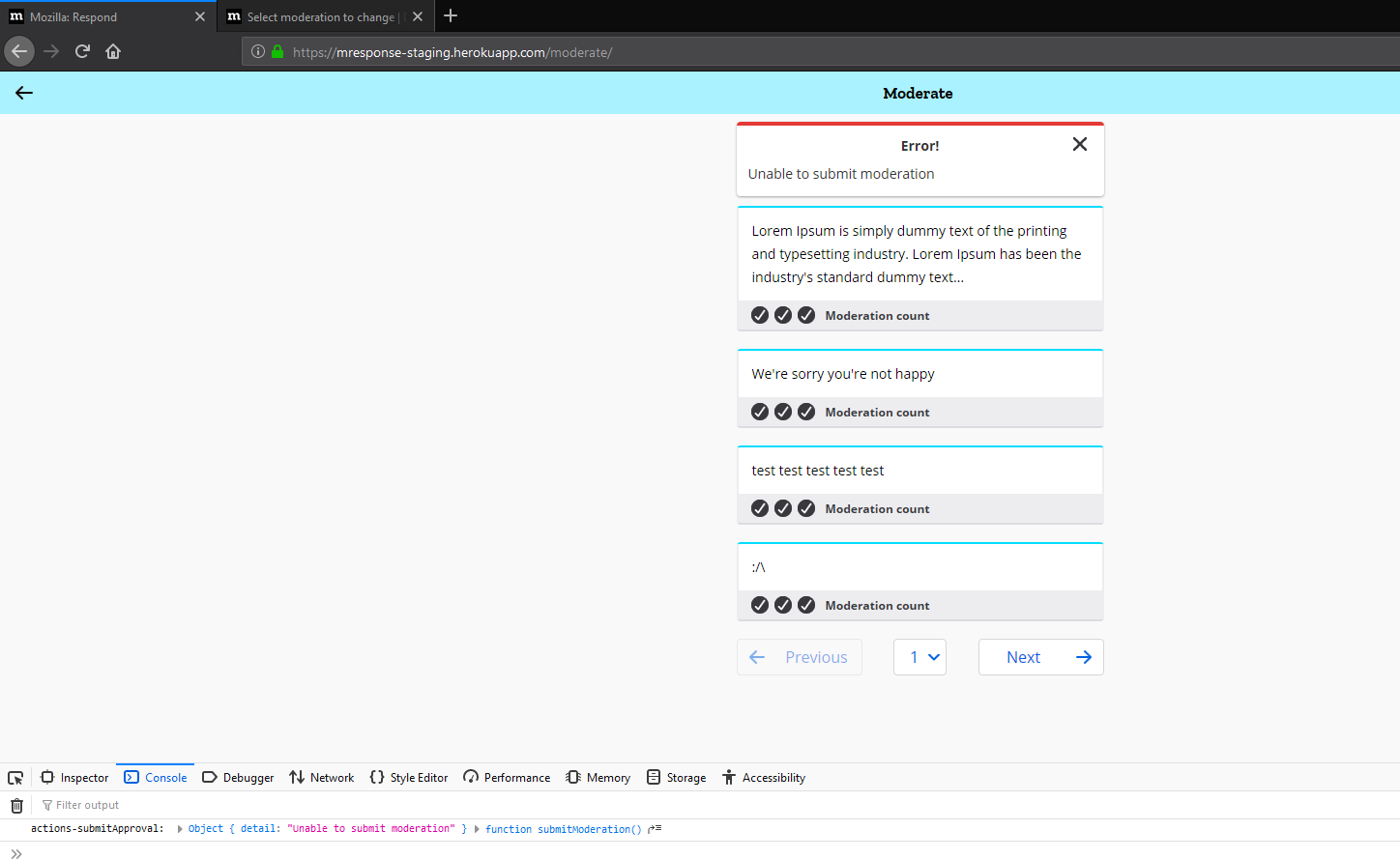Reload the current page
Screen dimensions: 1400x860
[x=82, y=51]
